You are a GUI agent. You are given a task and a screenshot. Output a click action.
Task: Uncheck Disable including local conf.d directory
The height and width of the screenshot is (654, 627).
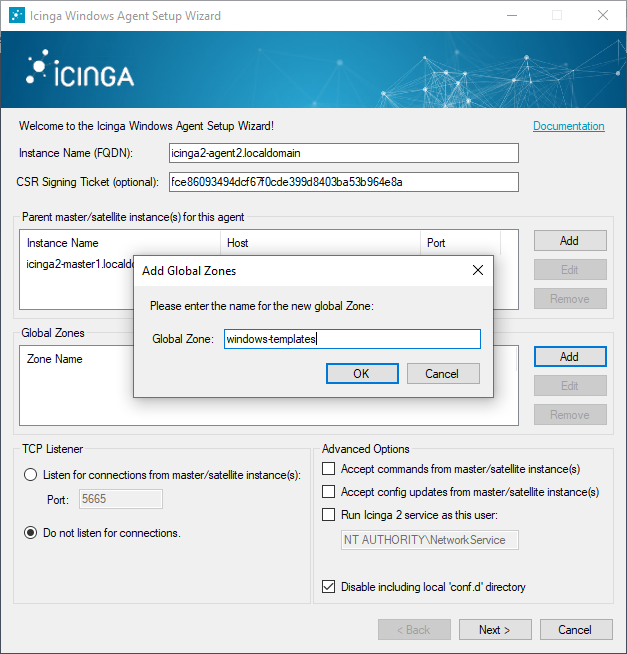(329, 587)
